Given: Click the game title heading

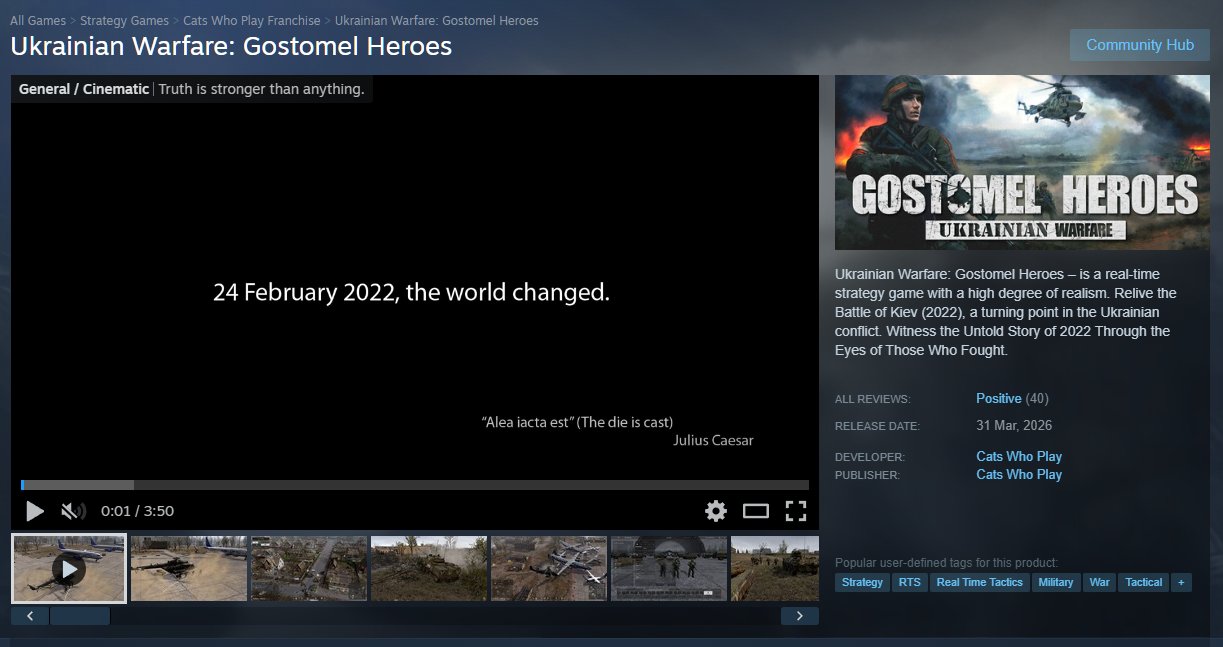Looking at the screenshot, I should [x=231, y=46].
